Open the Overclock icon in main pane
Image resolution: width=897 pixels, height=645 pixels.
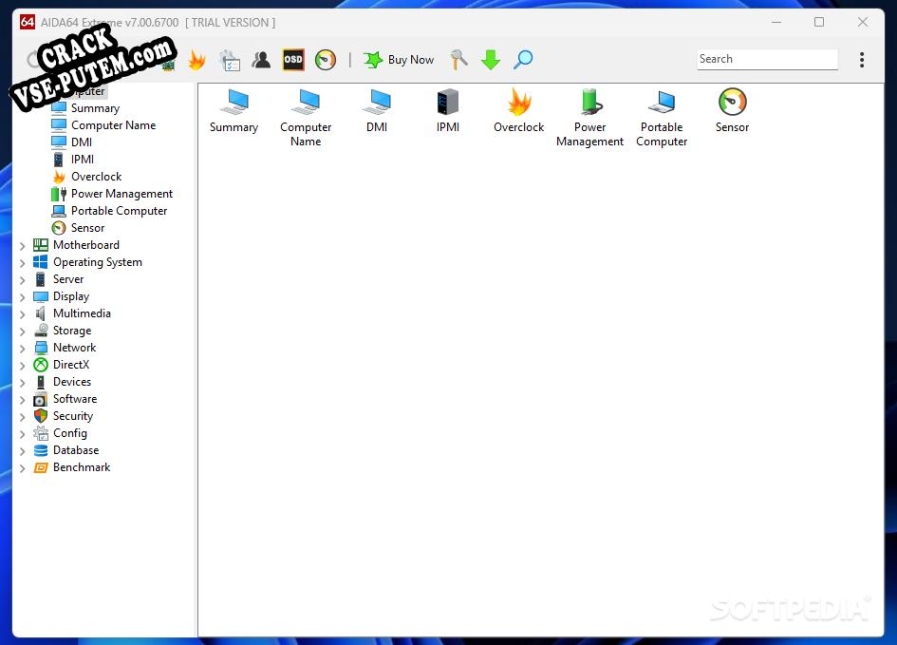click(x=519, y=103)
